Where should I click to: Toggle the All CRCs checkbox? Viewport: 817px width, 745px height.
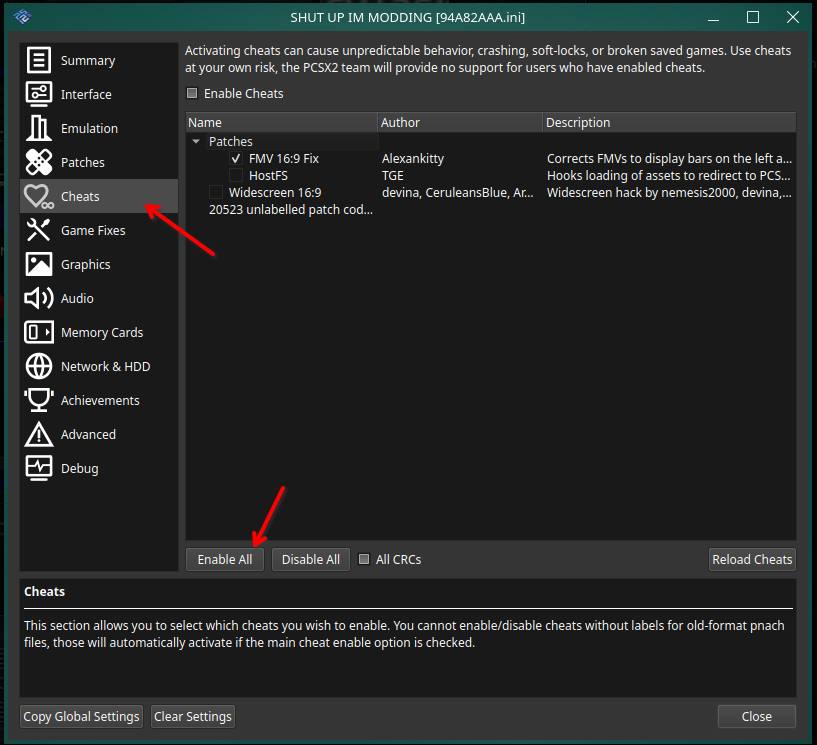click(364, 560)
